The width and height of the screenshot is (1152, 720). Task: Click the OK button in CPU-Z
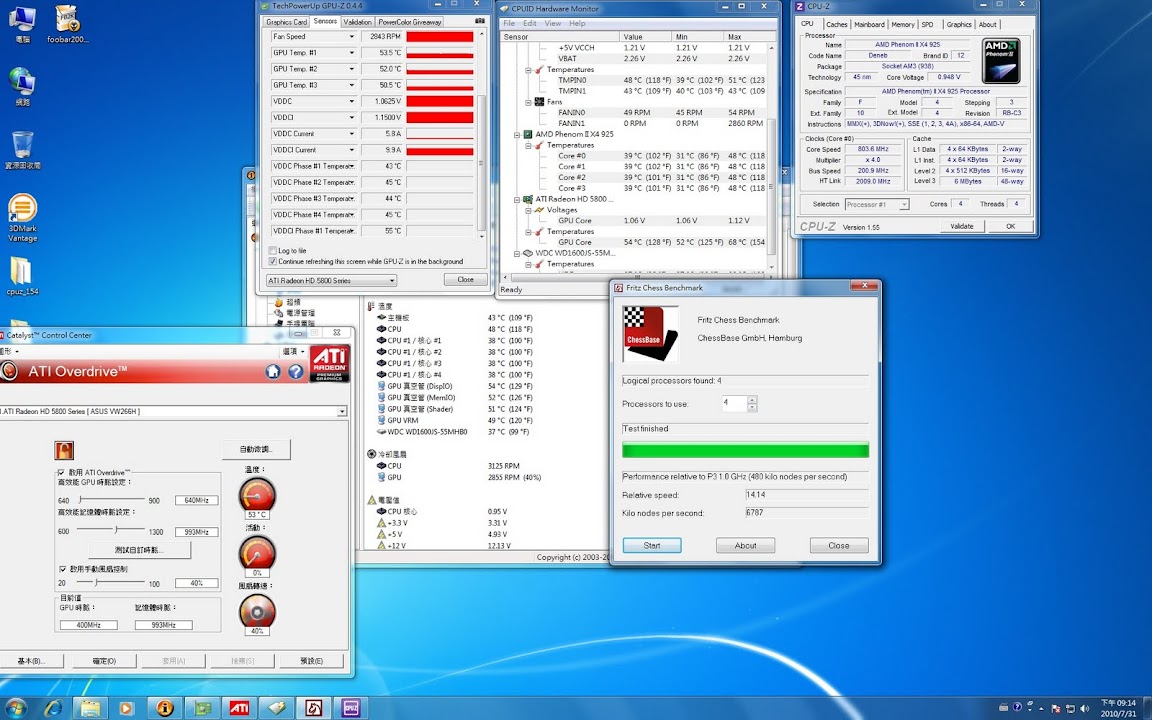point(1010,226)
